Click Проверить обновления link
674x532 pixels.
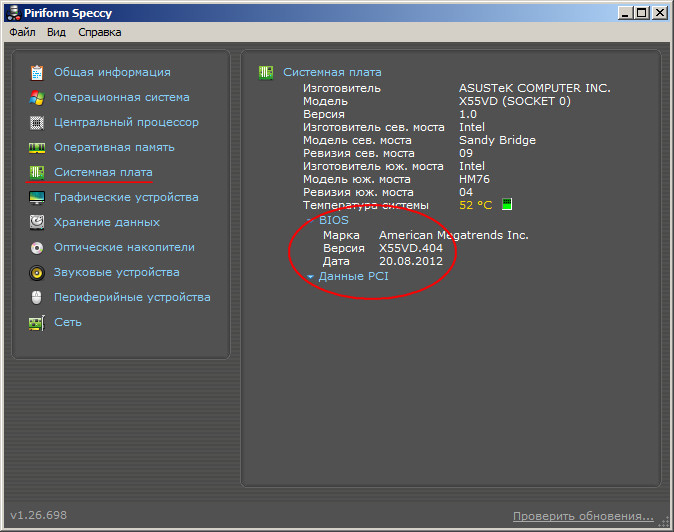[x=583, y=516]
